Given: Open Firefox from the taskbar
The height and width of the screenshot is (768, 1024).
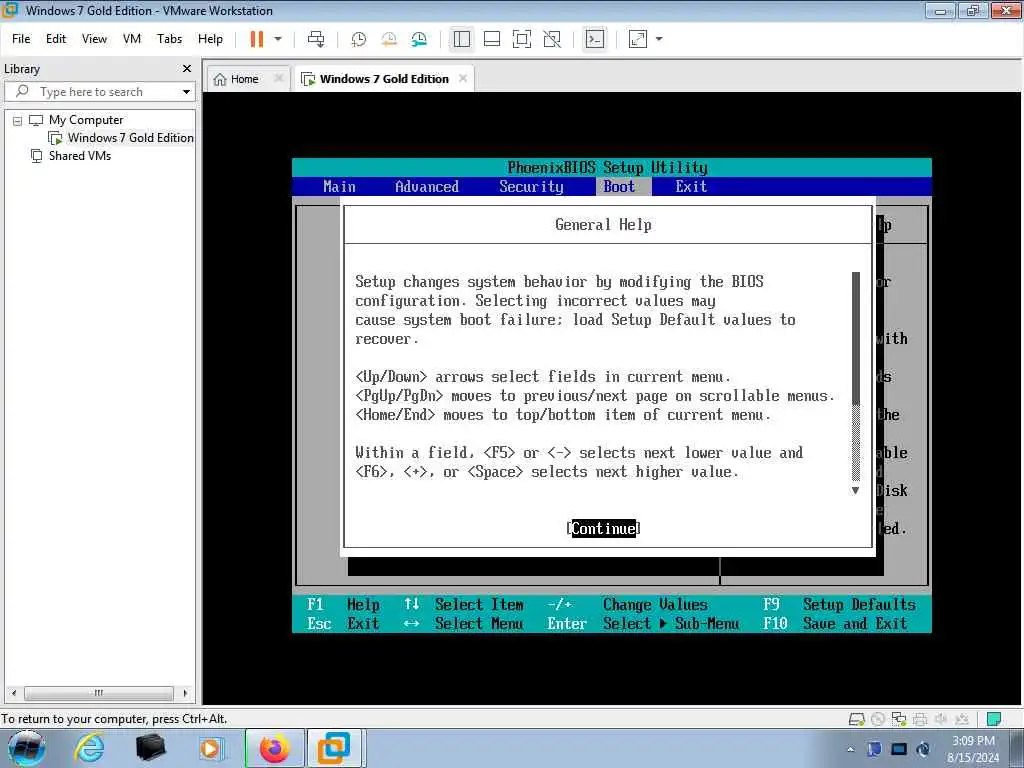Looking at the screenshot, I should click(274, 748).
